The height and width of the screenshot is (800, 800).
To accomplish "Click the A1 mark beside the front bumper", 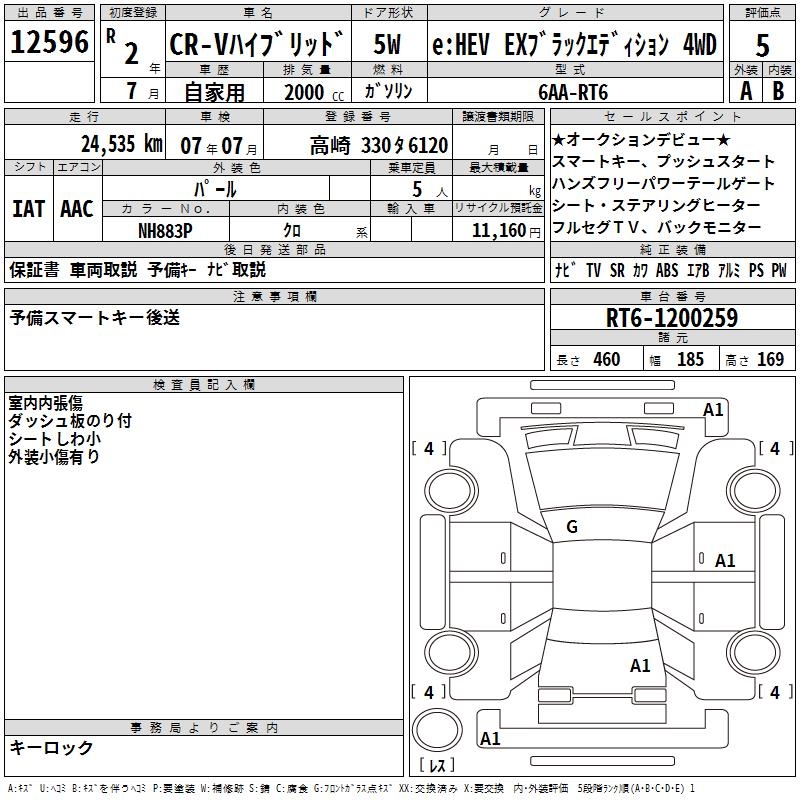I will click(713, 409).
